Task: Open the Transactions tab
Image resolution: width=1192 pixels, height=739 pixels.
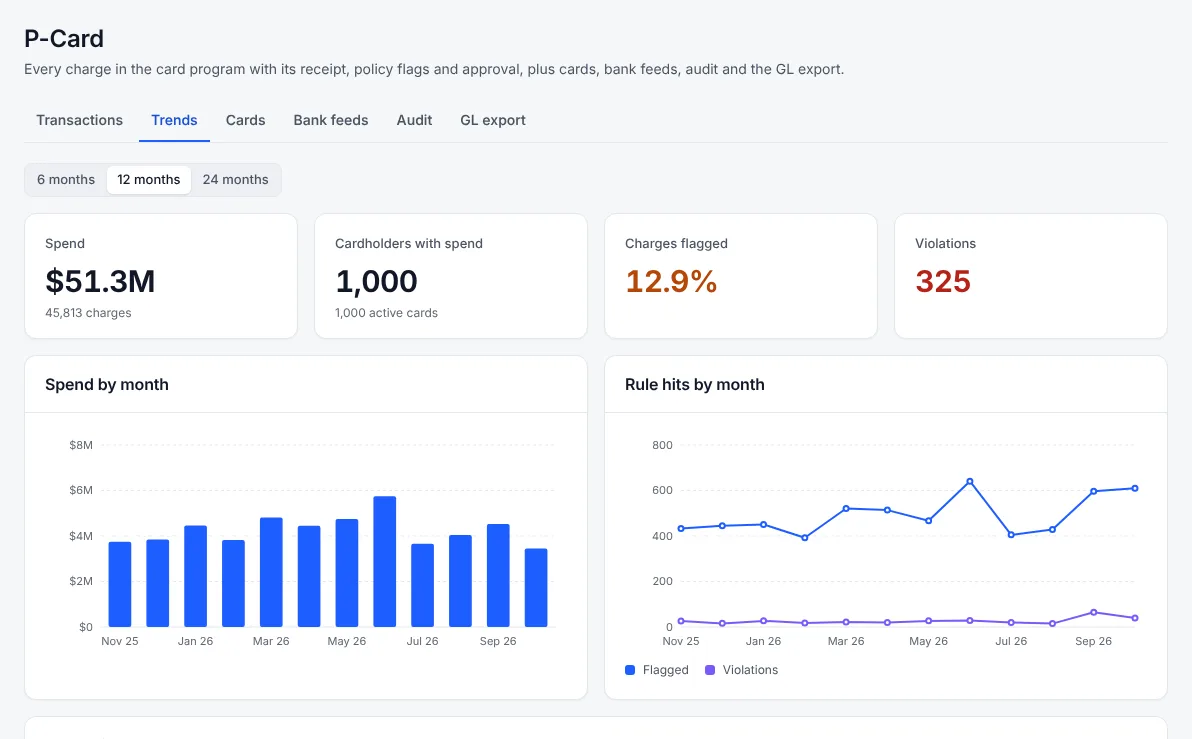Action: [x=79, y=120]
